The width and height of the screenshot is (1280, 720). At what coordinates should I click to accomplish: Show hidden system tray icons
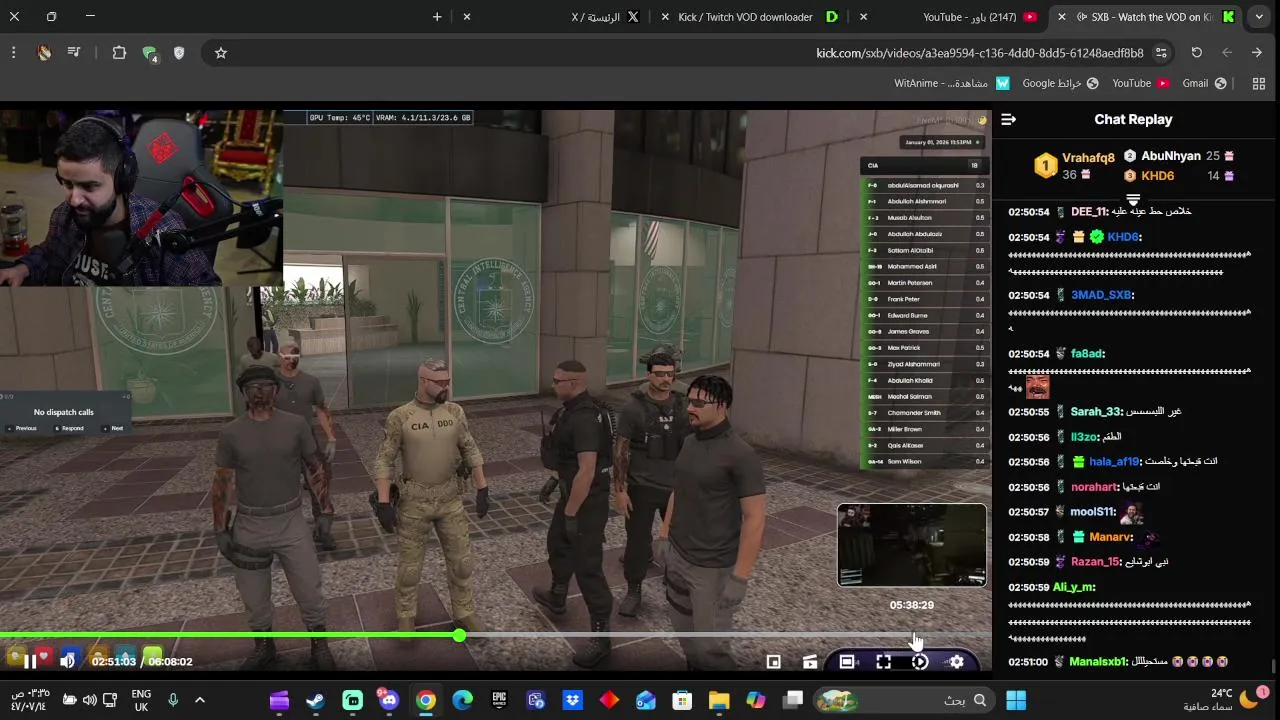pos(200,700)
